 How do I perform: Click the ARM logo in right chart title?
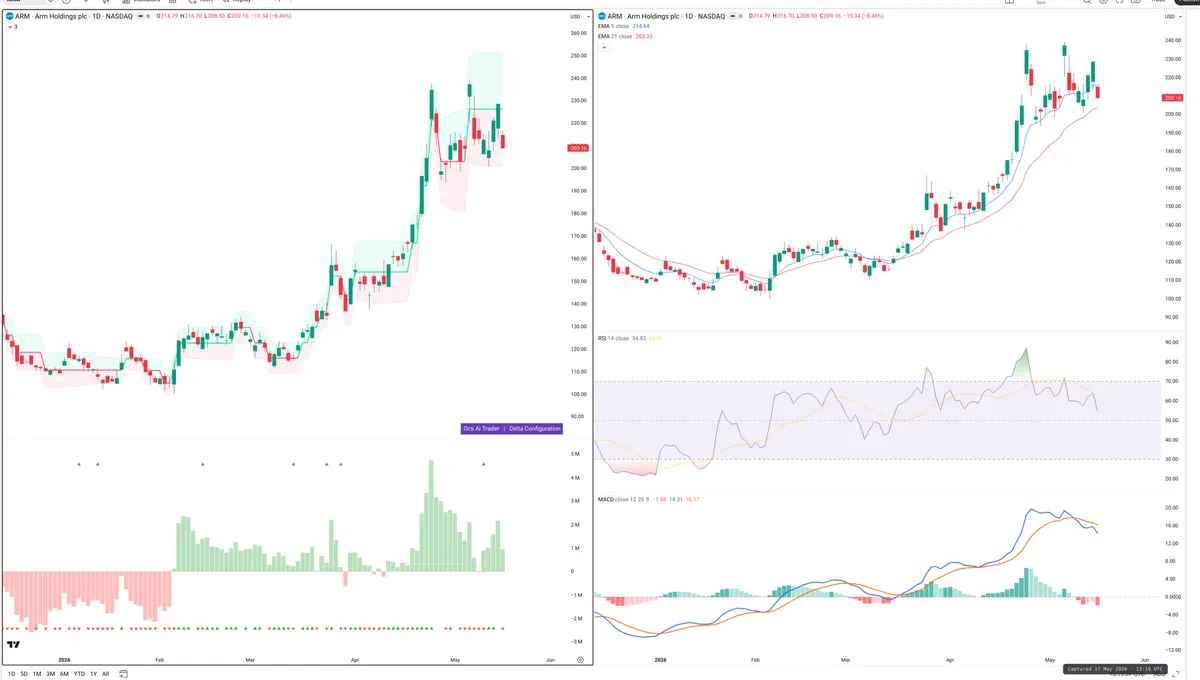pyautogui.click(x=602, y=16)
